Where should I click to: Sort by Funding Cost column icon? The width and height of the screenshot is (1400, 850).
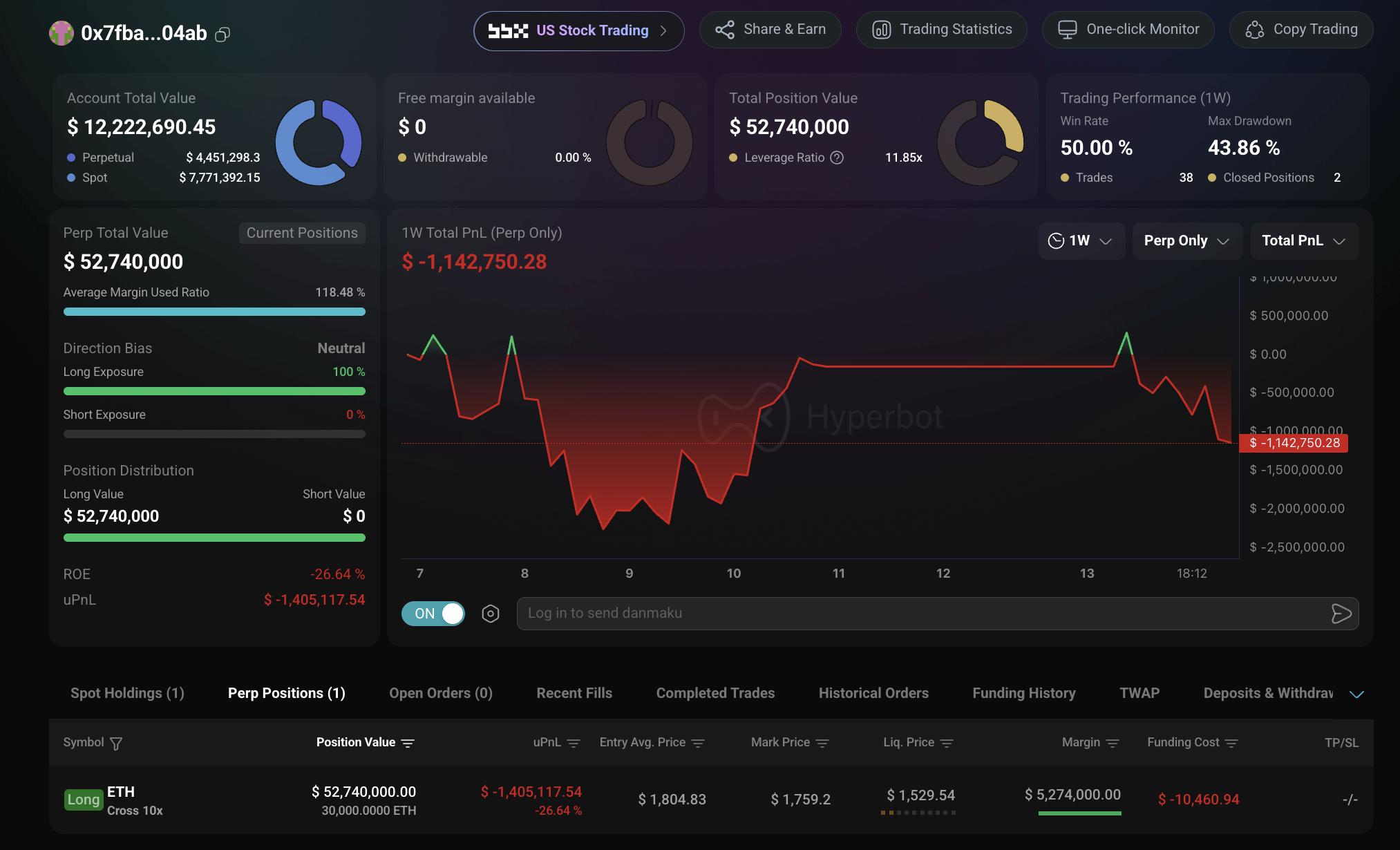click(x=1231, y=744)
